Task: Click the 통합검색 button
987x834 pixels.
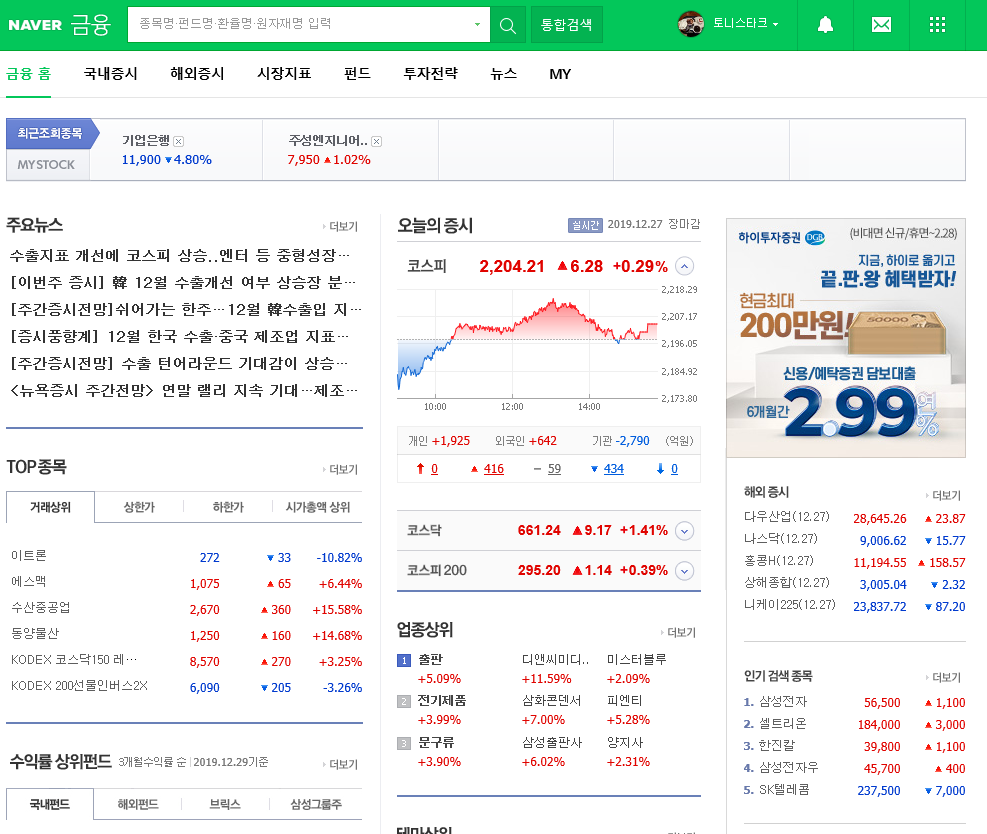Action: (x=567, y=25)
